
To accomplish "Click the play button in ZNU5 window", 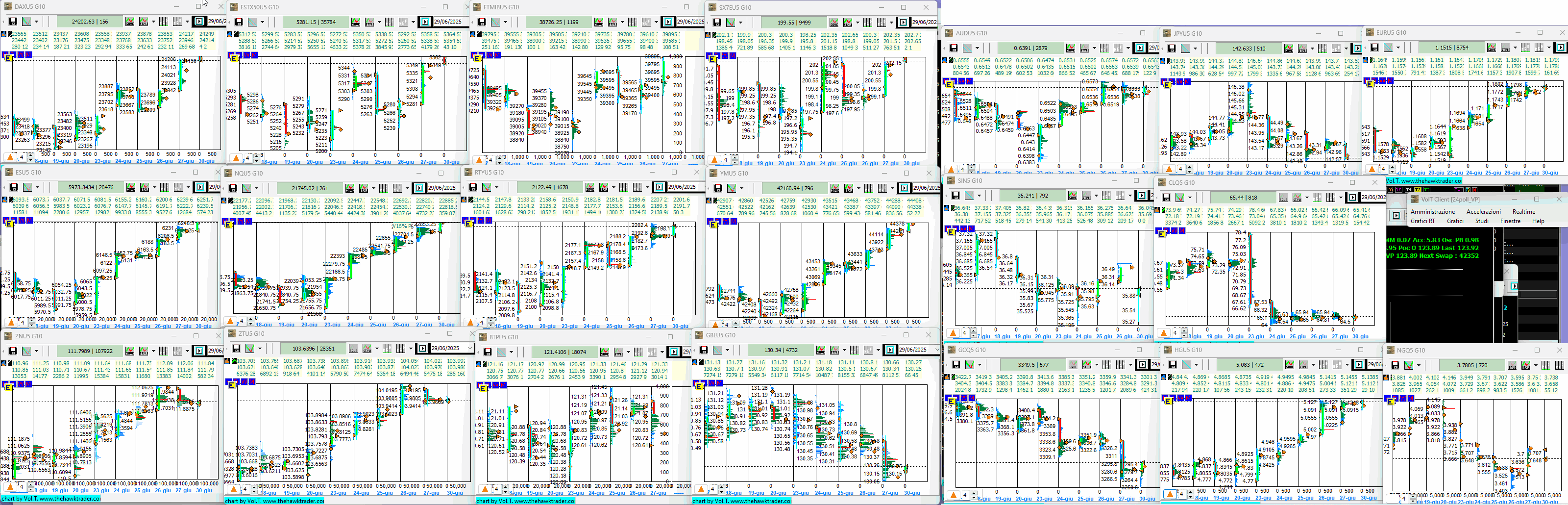I will 199,351.
